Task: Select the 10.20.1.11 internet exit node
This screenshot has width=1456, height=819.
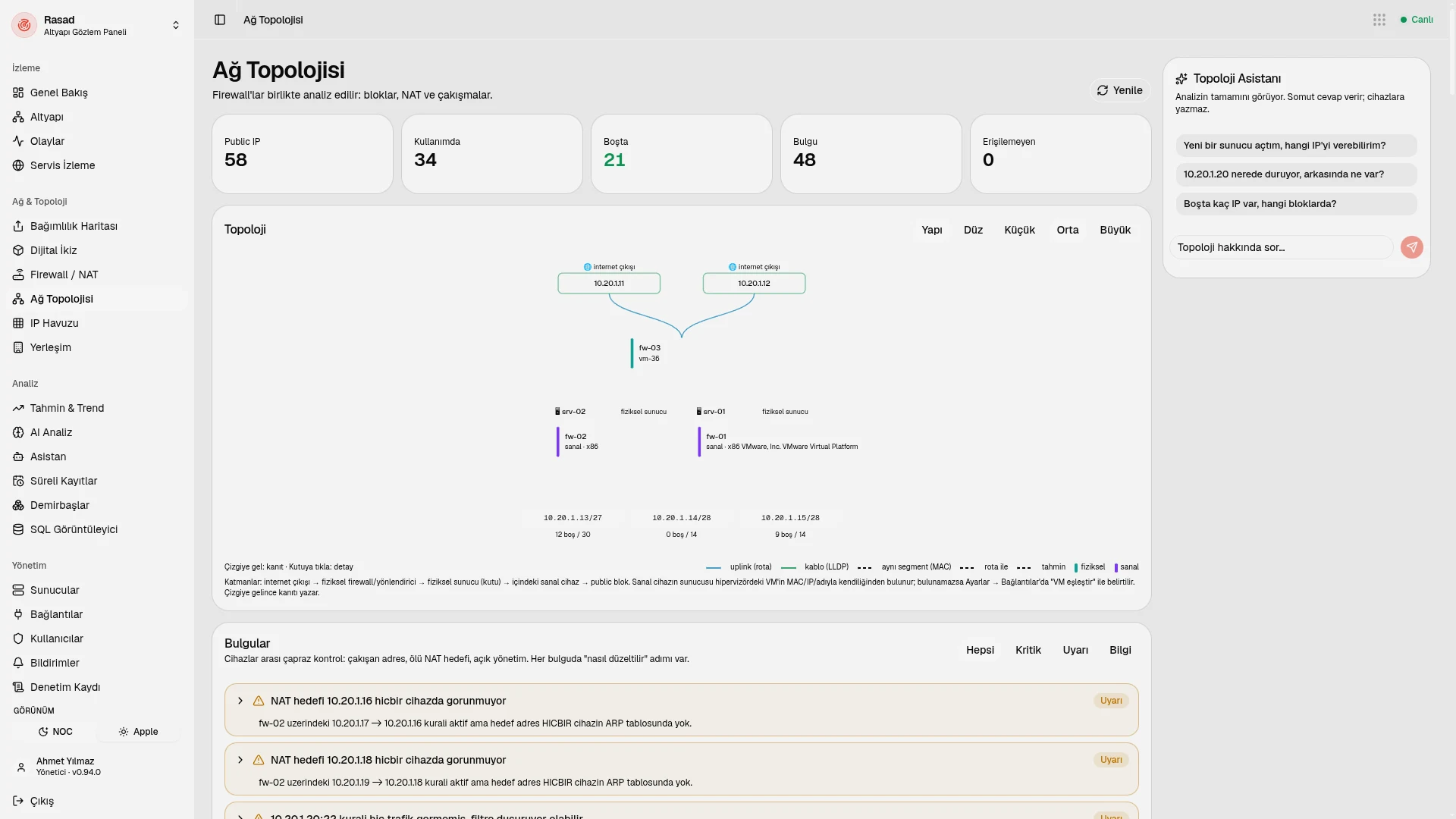Action: (609, 284)
